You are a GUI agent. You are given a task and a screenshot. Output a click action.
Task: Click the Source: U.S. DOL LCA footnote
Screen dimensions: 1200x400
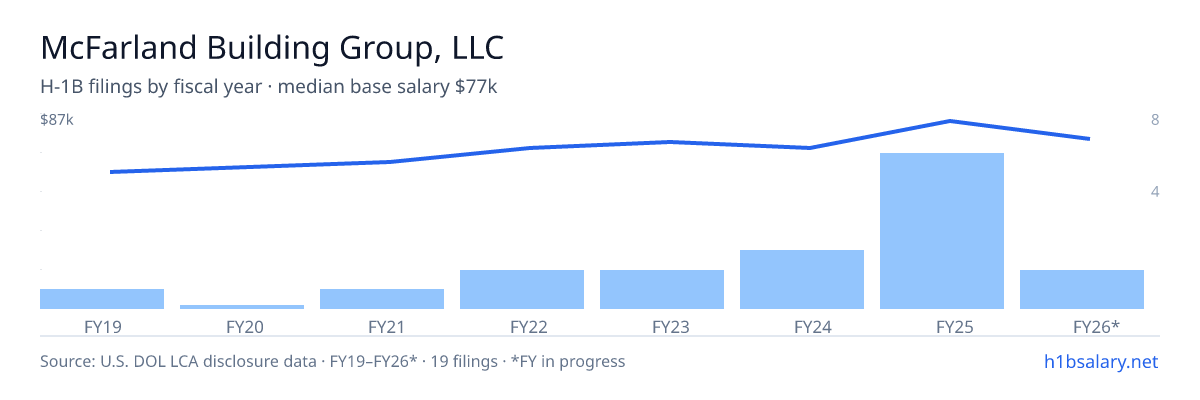click(x=332, y=361)
